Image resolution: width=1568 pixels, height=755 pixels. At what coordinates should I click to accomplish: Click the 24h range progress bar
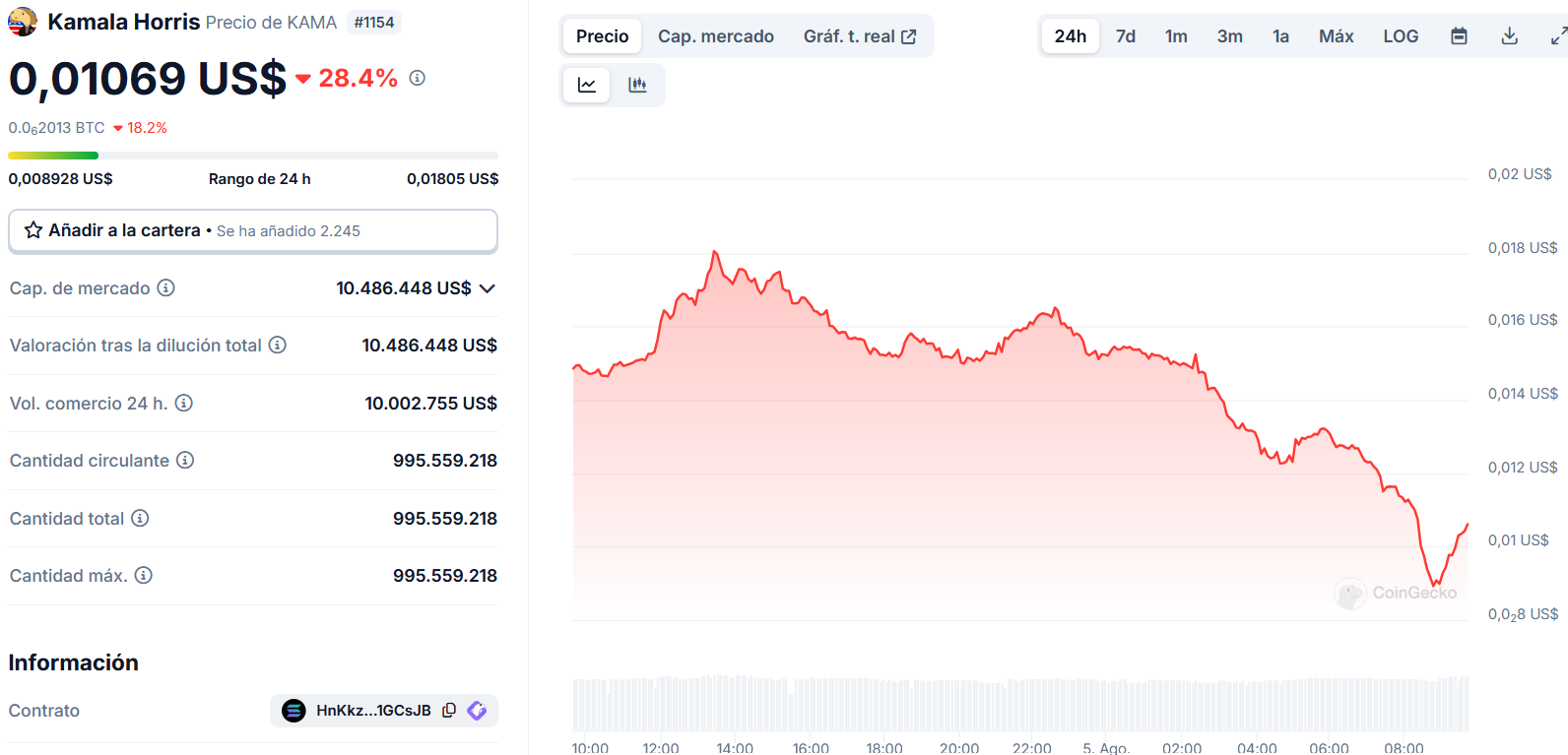[253, 156]
